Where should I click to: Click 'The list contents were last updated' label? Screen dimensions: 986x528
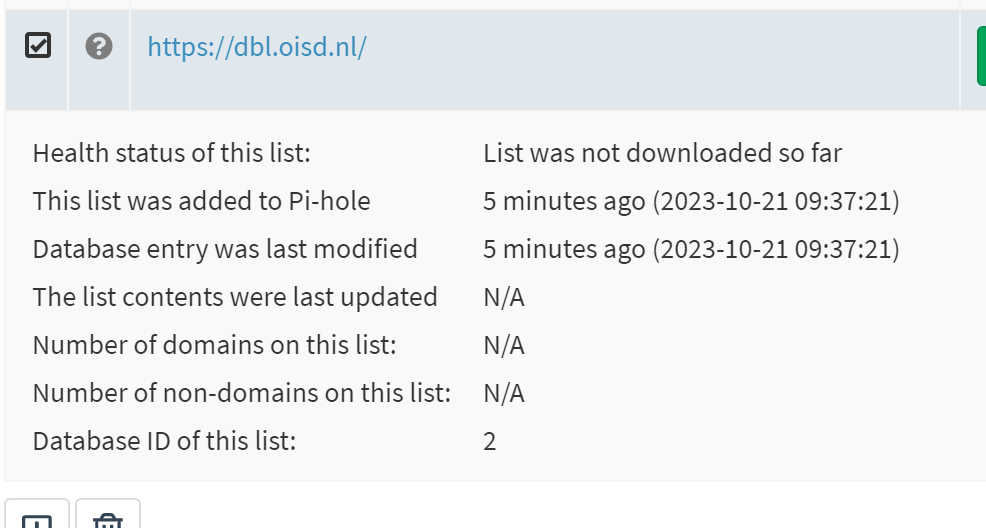coord(235,298)
